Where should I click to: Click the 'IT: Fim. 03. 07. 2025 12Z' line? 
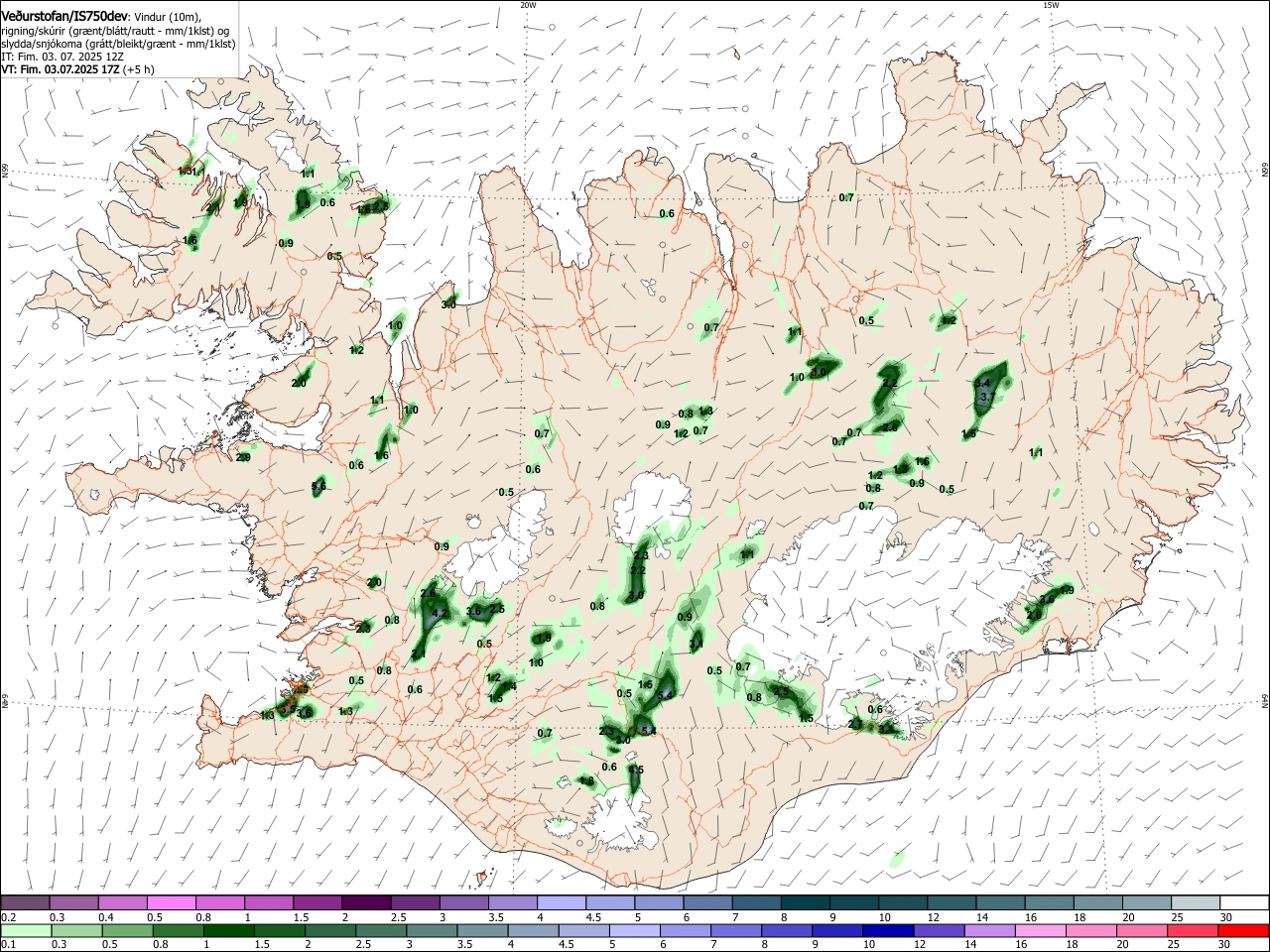pyautogui.click(x=62, y=57)
